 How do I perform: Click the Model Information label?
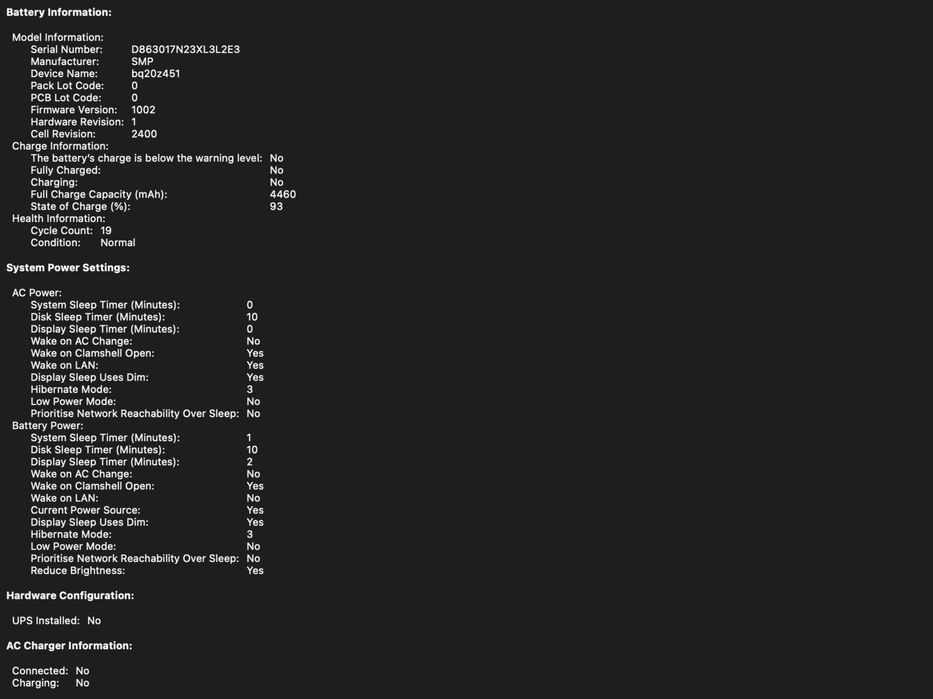click(x=58, y=37)
